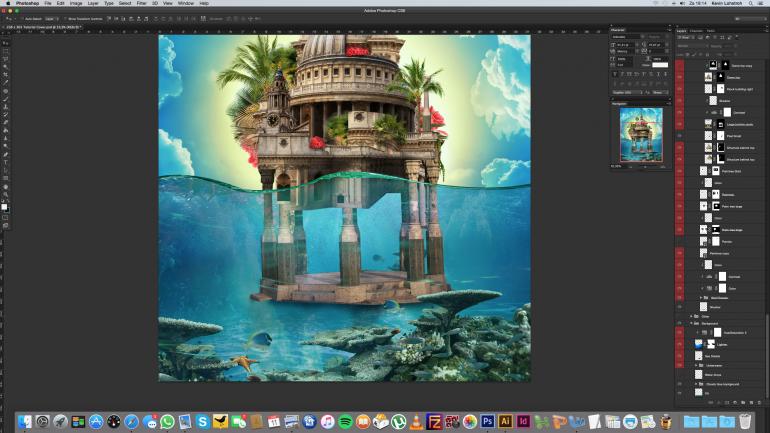
Task: Expand the Clouds background group
Action: [696, 384]
